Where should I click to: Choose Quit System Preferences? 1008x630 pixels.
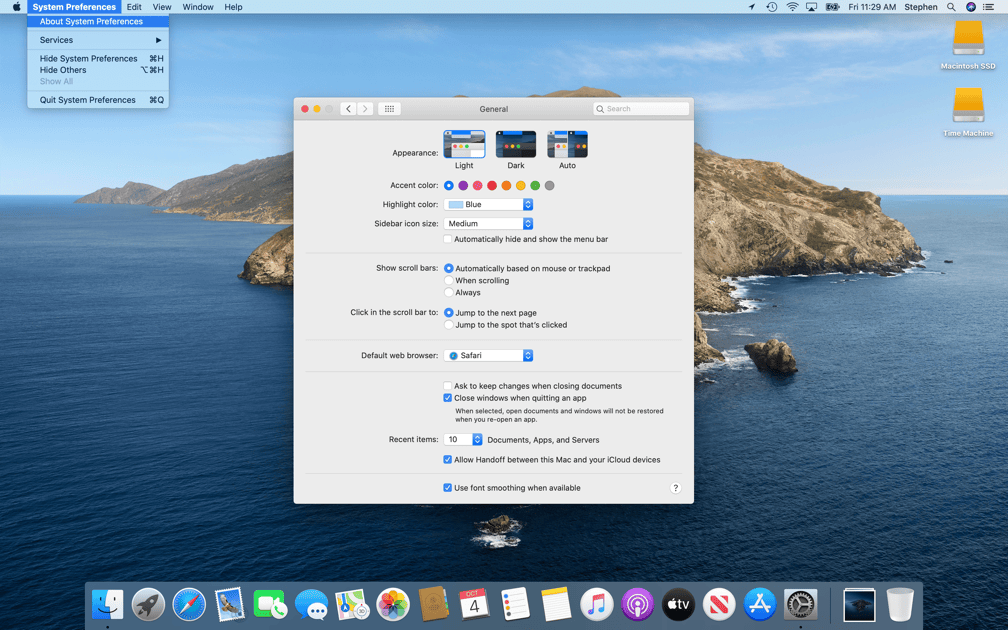pos(98,100)
